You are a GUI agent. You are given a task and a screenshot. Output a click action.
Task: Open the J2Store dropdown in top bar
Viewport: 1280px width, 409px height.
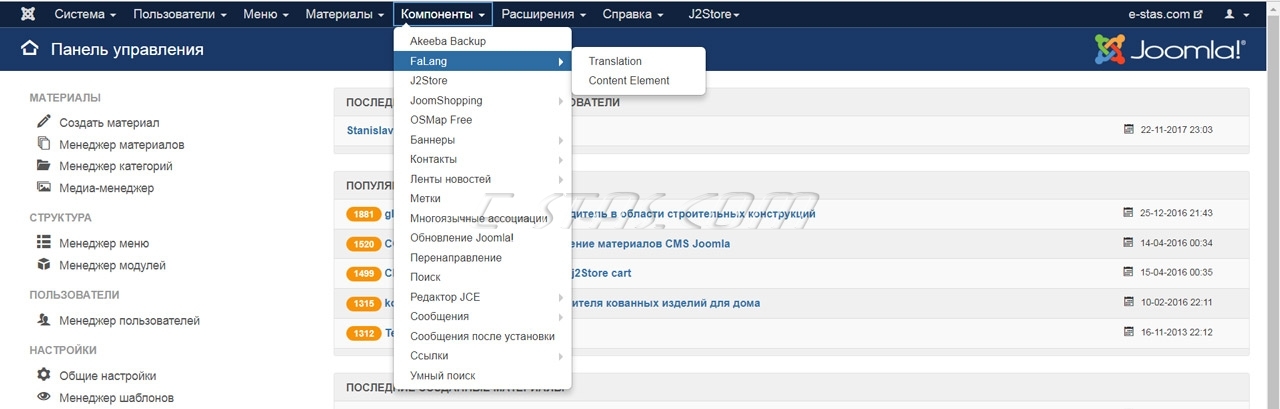pos(714,15)
